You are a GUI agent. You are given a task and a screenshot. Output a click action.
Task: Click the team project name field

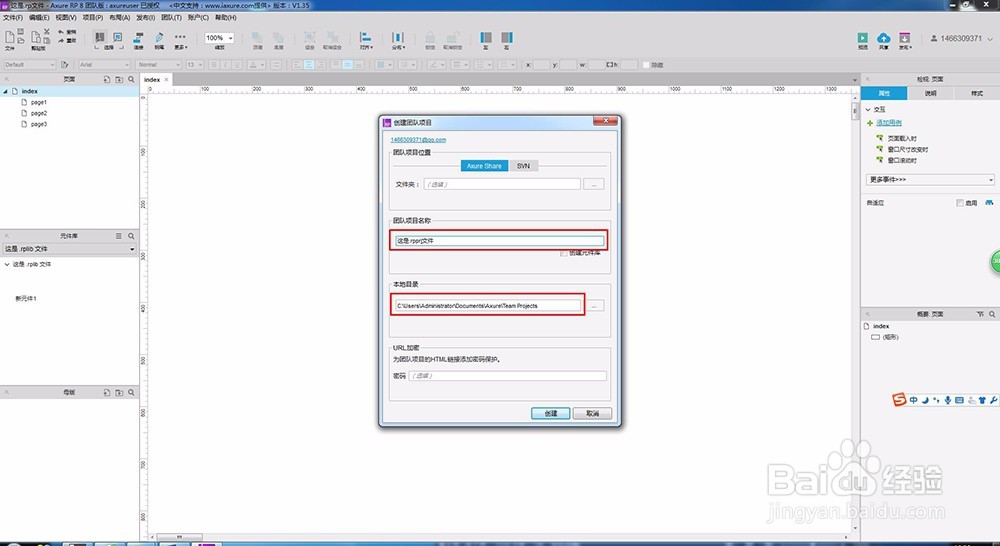coord(499,241)
